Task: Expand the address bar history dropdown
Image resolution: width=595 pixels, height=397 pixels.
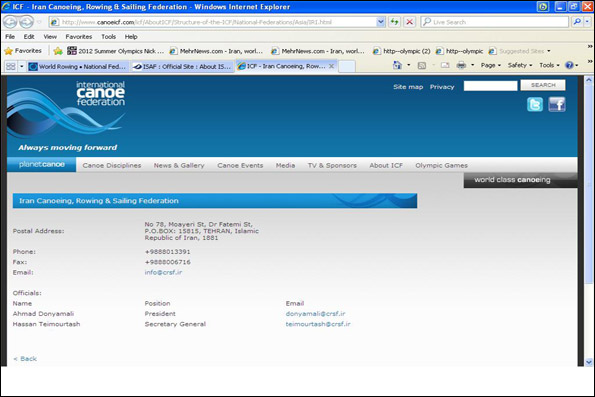Action: click(381, 22)
